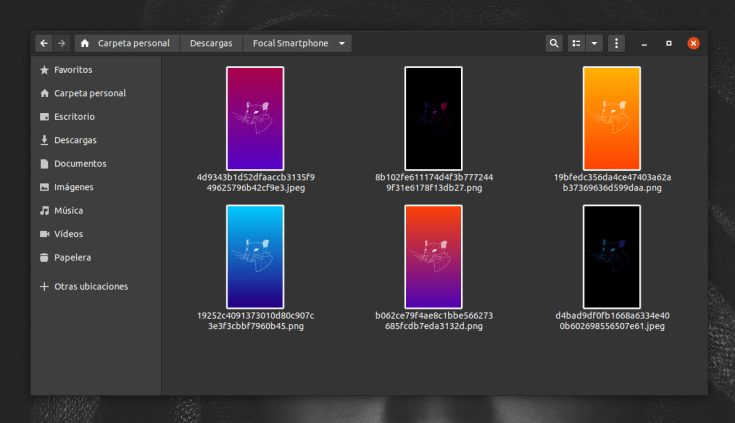Viewport: 735px width, 423px height.
Task: Select Música in the sidebar
Action: click(68, 211)
